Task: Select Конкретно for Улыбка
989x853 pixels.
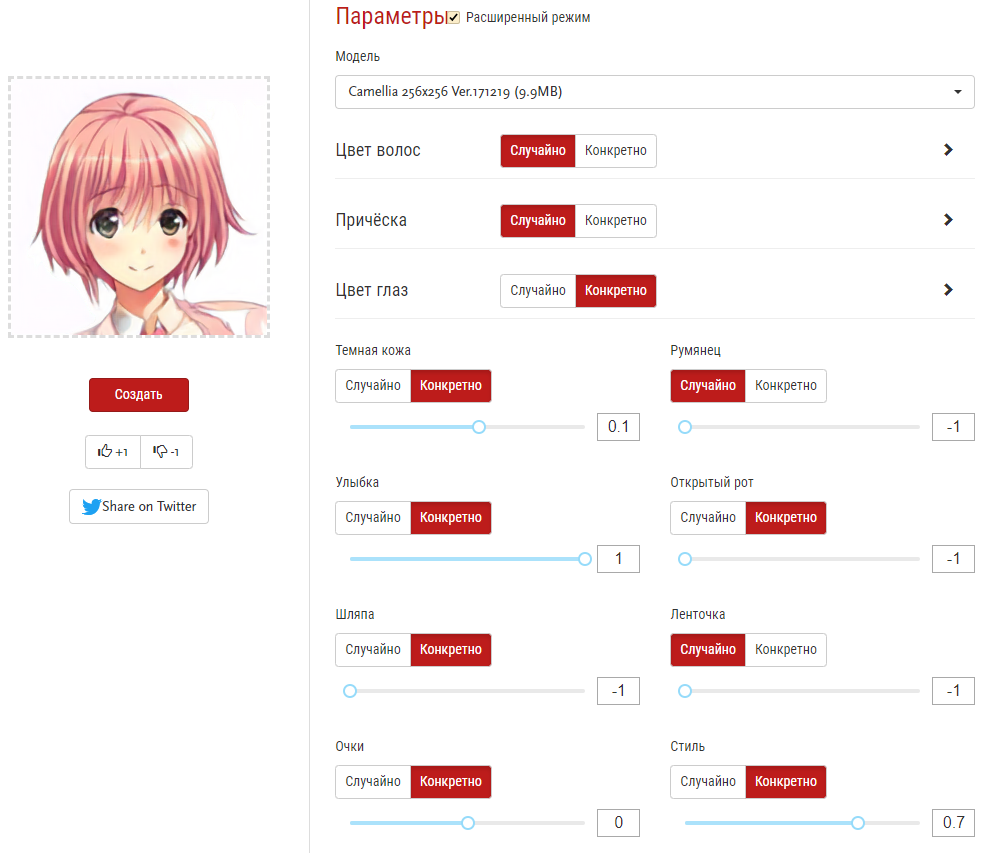Action: click(451, 518)
